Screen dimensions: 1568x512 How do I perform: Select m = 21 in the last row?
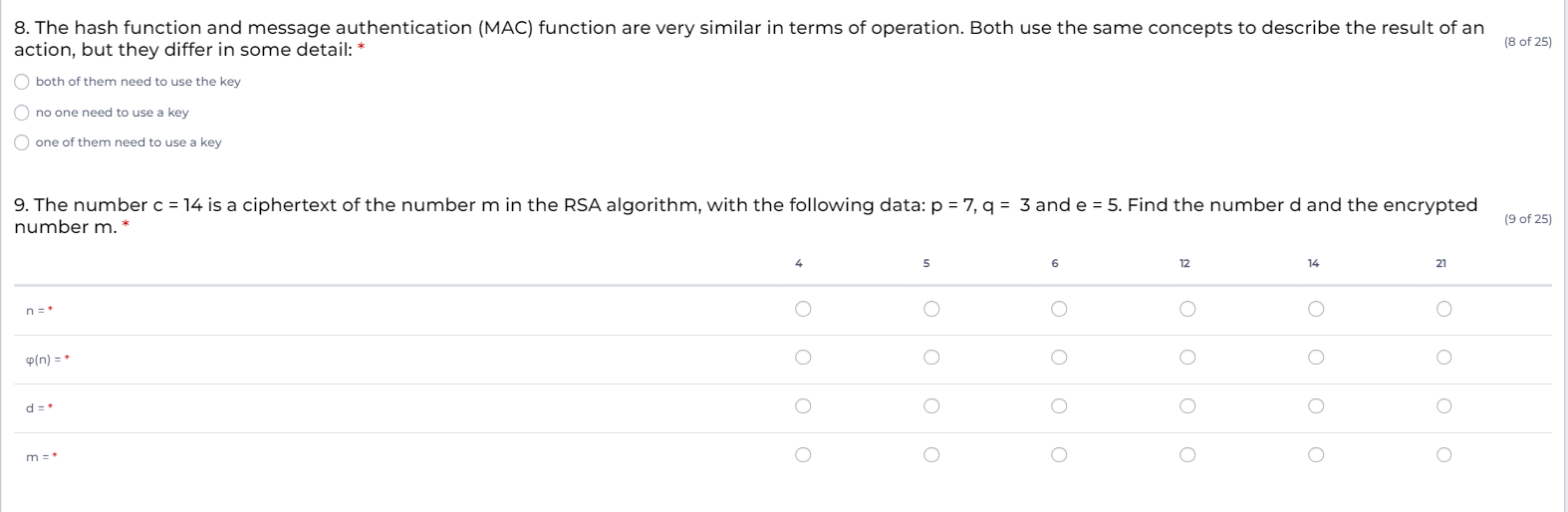[1443, 455]
